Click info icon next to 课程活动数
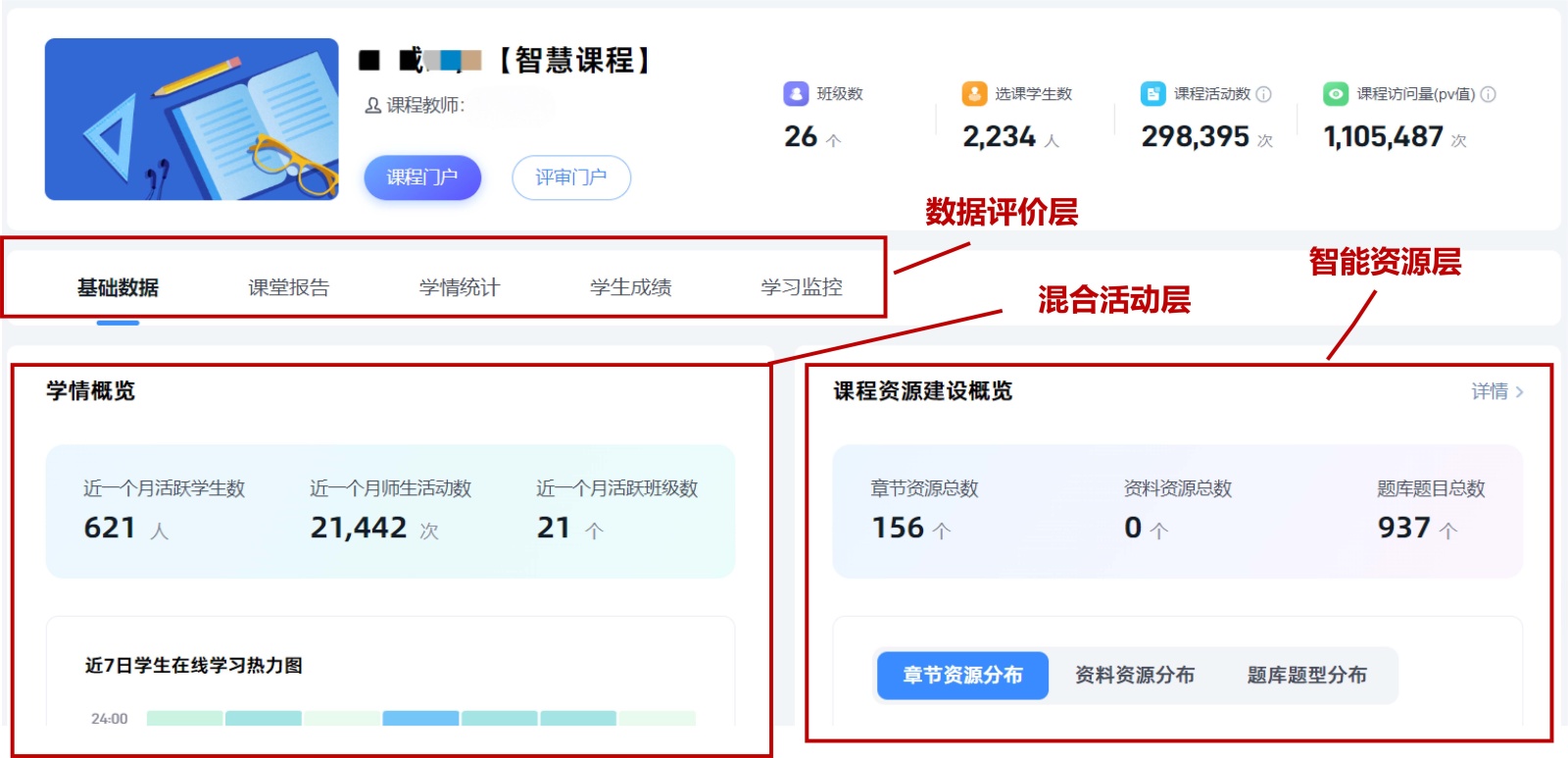Screen dimensions: 1568x758 point(1264,94)
